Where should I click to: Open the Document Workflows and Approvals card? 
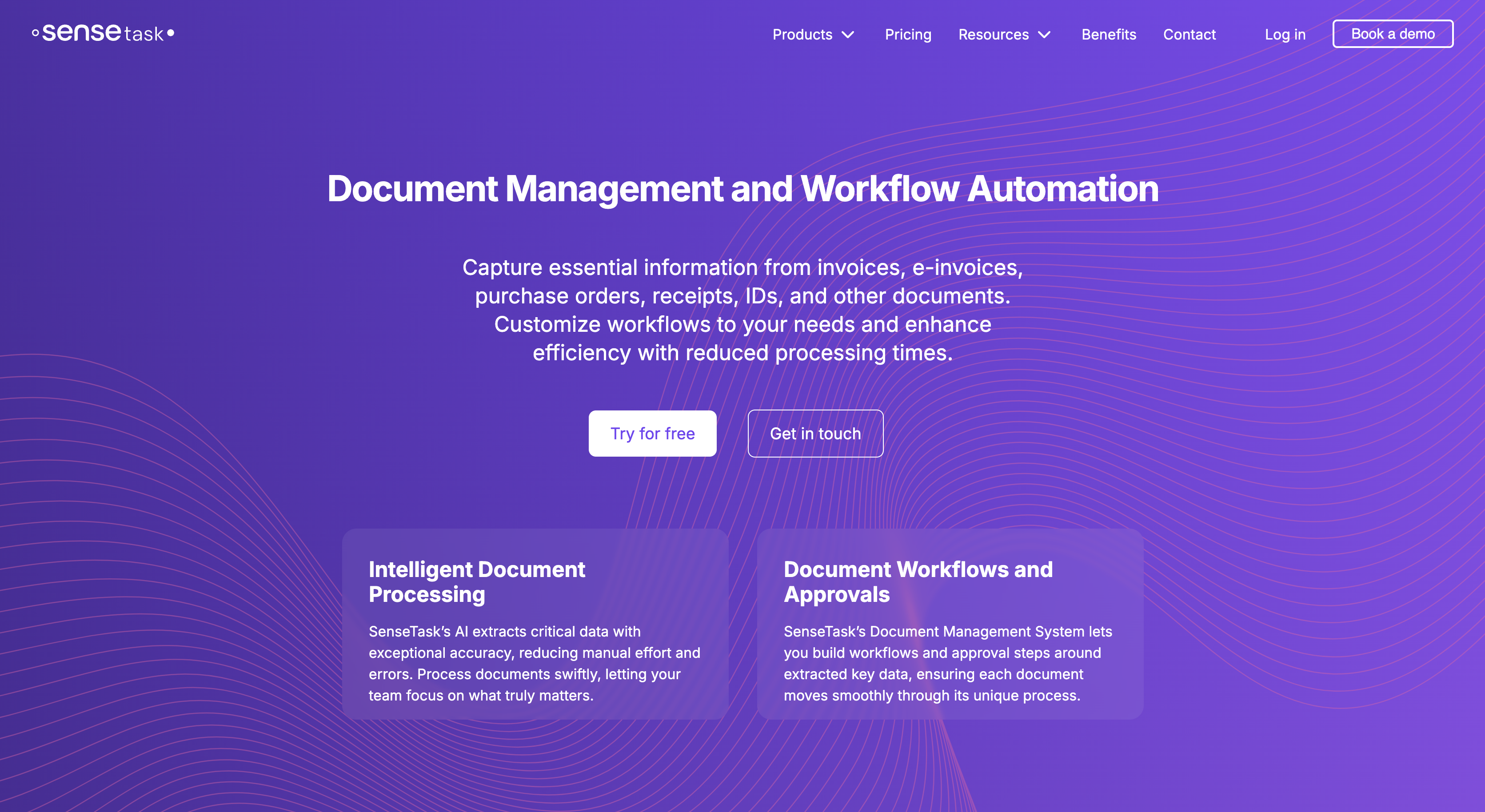[x=950, y=624]
